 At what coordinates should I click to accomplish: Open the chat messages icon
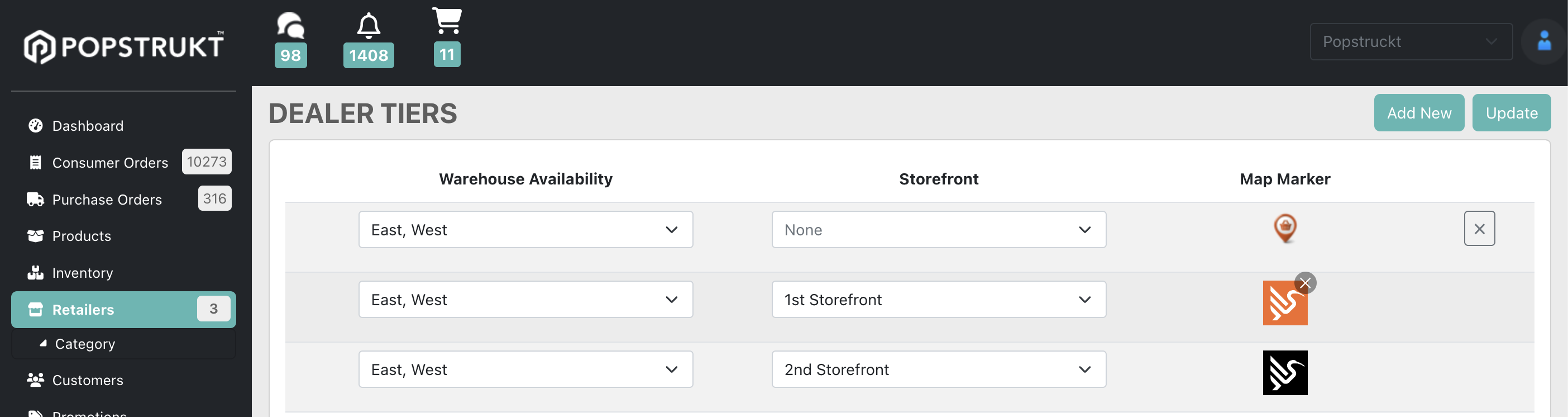pyautogui.click(x=290, y=26)
